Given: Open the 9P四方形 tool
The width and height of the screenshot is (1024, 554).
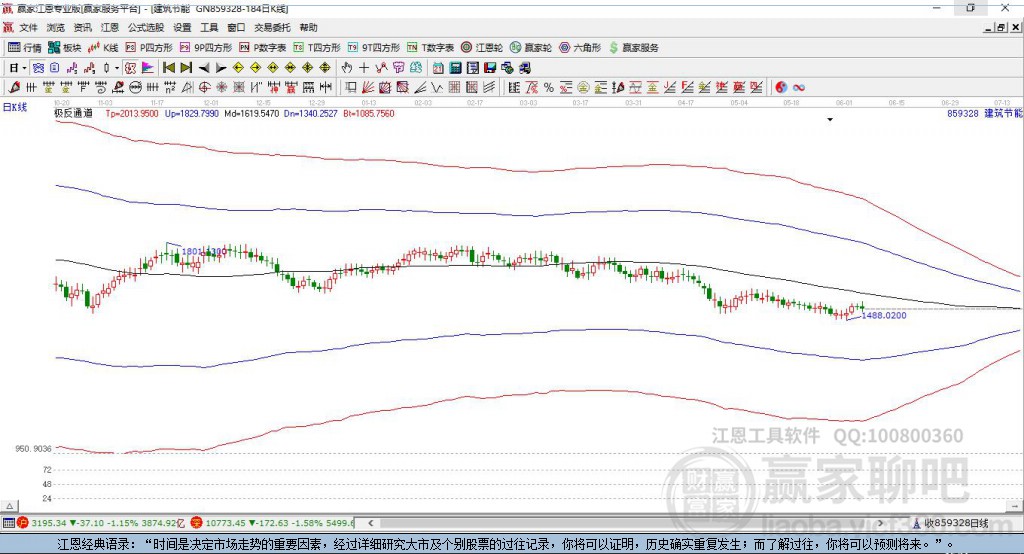Looking at the screenshot, I should (x=206, y=48).
